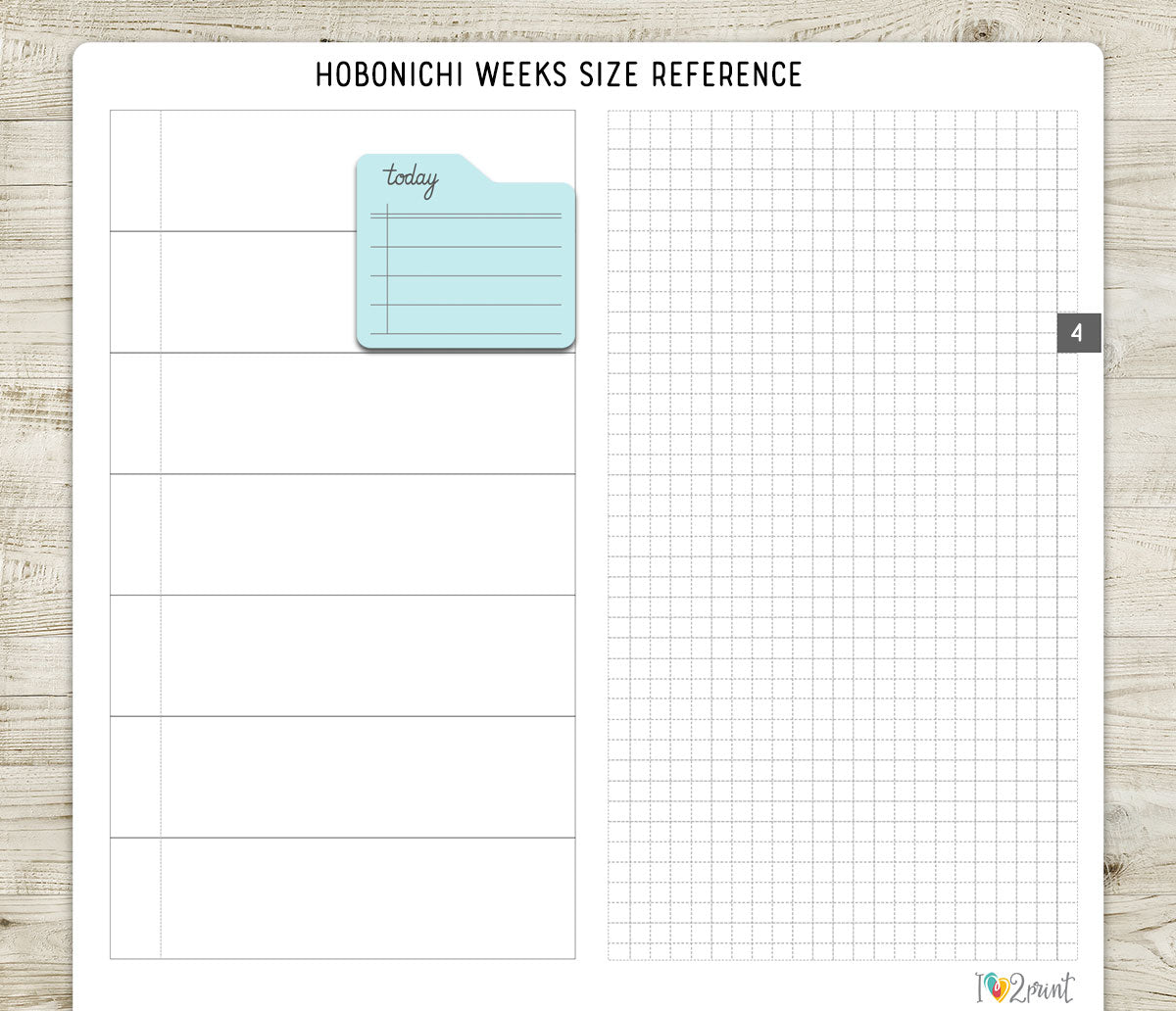Viewport: 1176px width, 1011px height.
Task: Click the top ruled line space on blue sticker
Action: click(475, 231)
